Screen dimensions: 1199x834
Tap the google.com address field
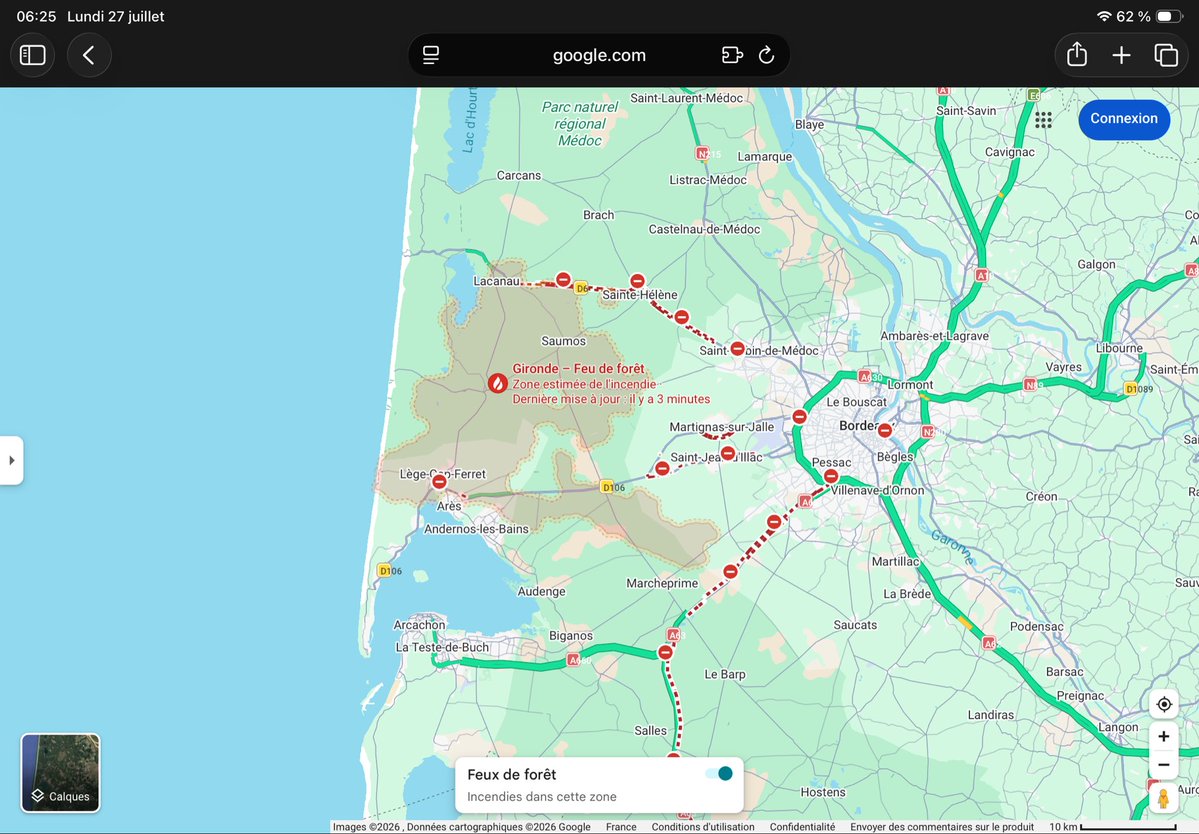599,55
